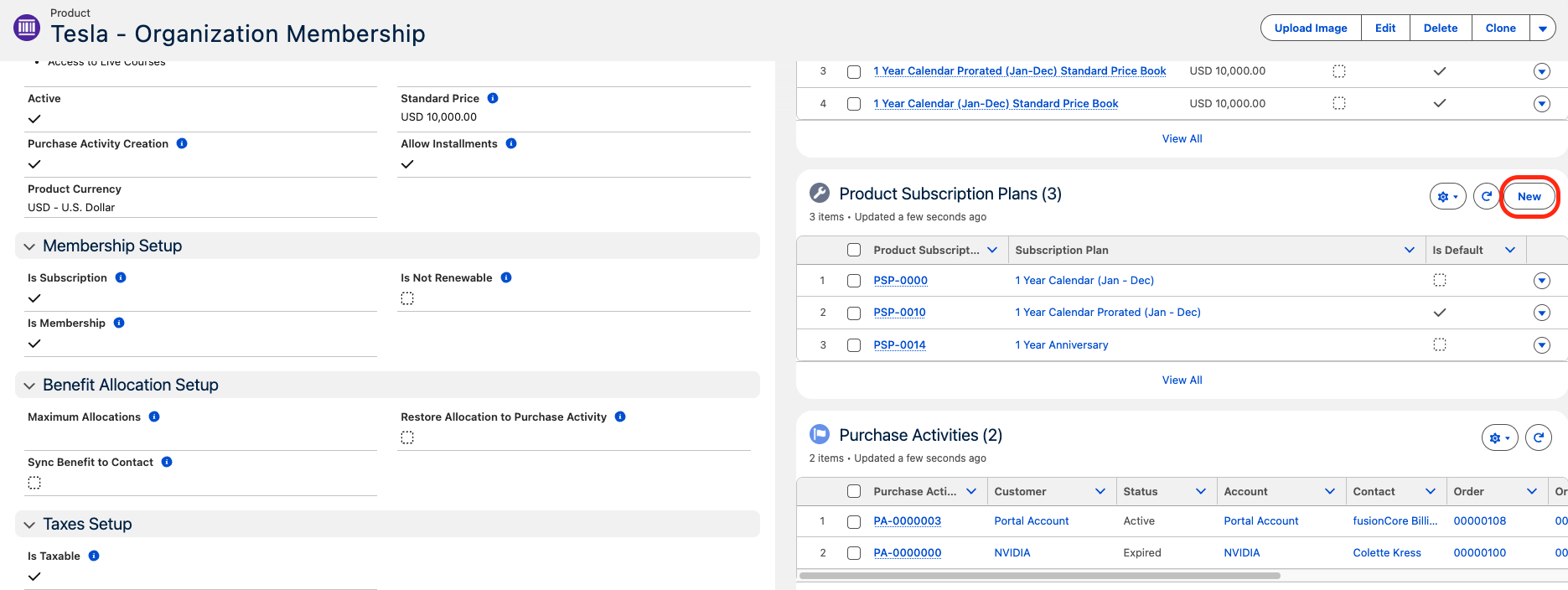Screen dimensions: 1568x590
Task: Open Product Subscript... column menu
Action: pos(992,250)
